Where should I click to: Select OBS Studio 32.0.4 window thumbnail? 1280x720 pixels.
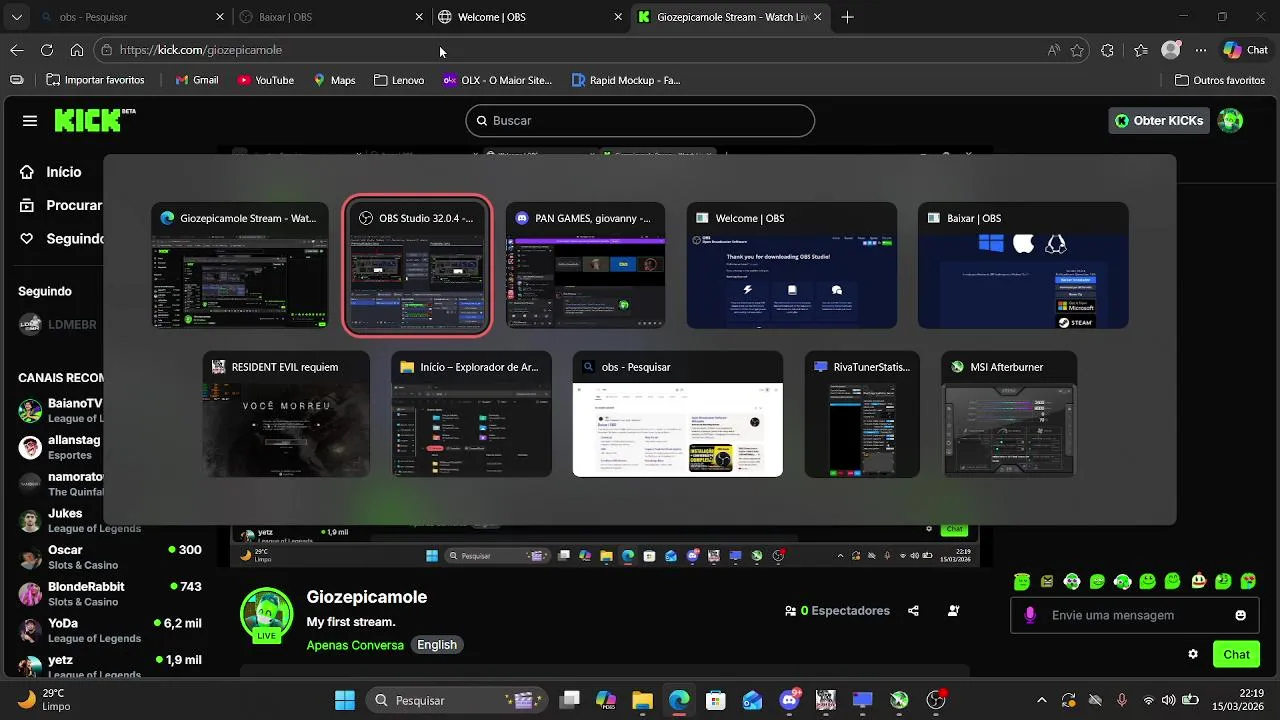coord(417,265)
